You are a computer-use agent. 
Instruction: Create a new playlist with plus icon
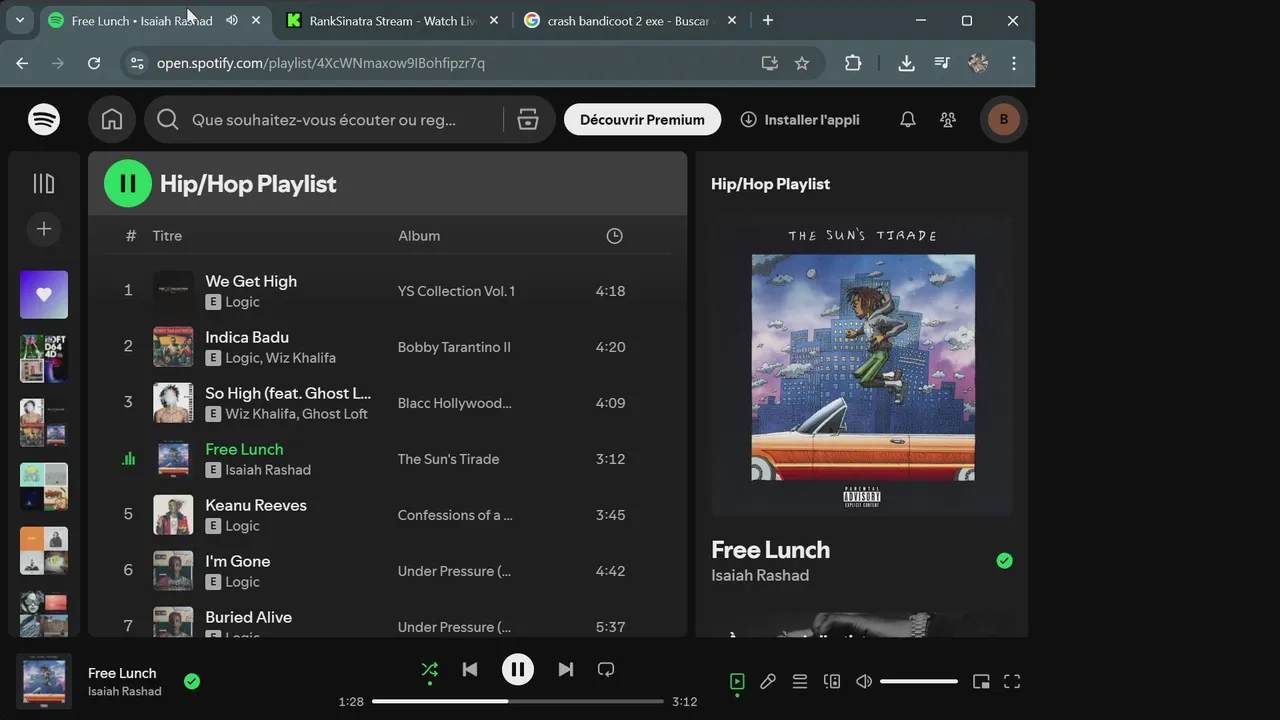pos(44,229)
